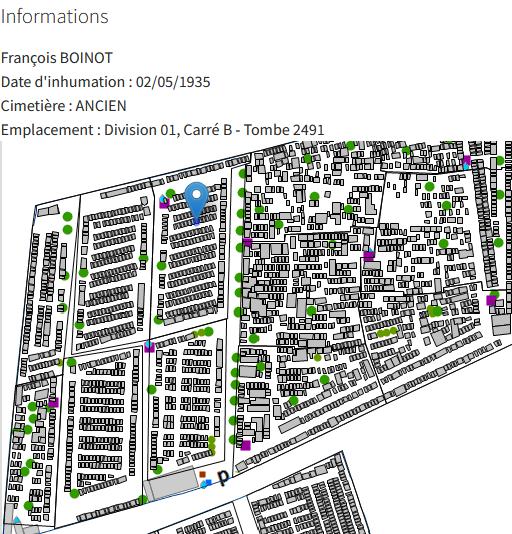Click the Emplacement Division 01 Tombe 2491 text
Screen dimensions: 512x534
[162, 130]
